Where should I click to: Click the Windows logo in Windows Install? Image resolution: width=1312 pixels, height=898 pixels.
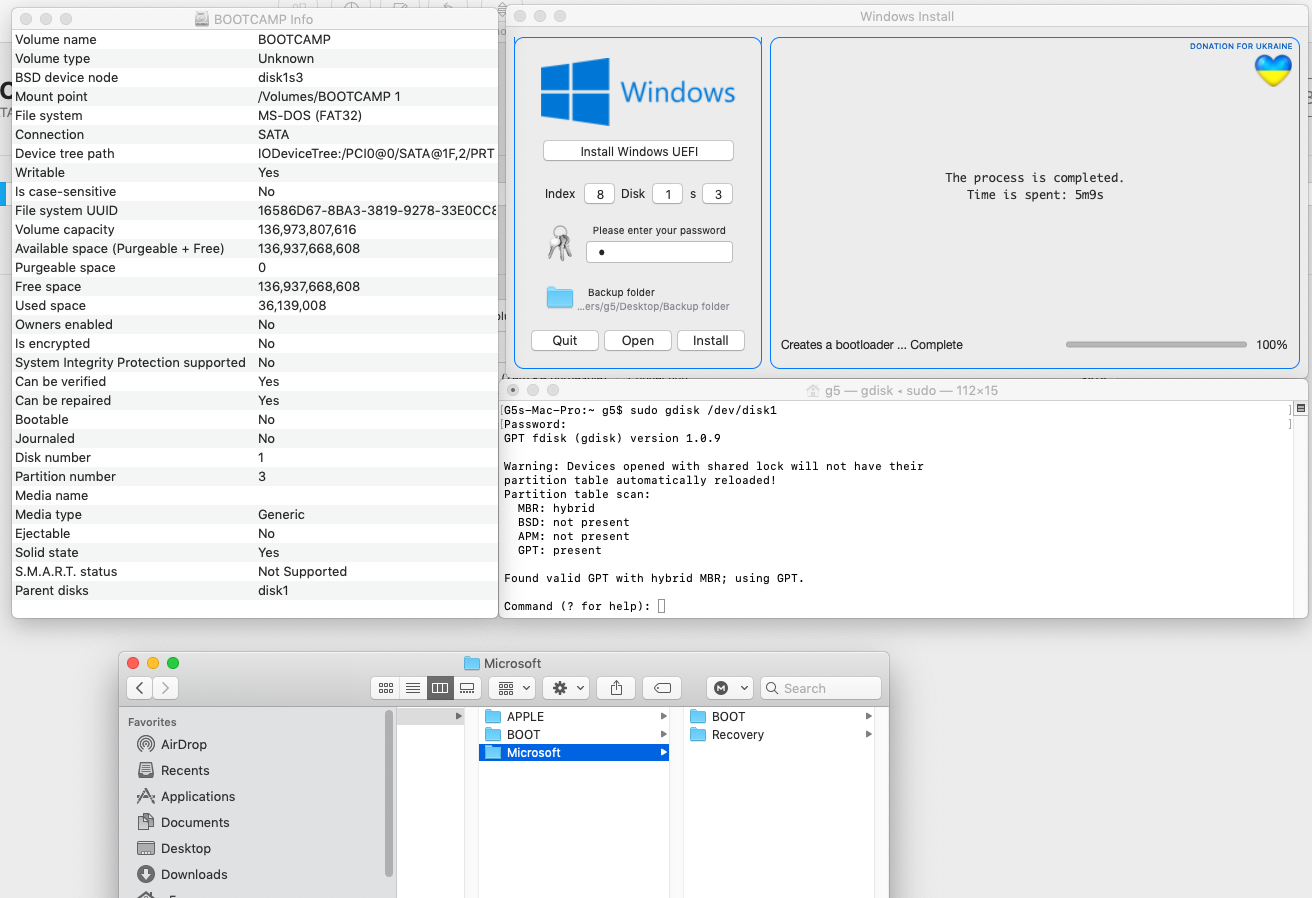pos(575,92)
